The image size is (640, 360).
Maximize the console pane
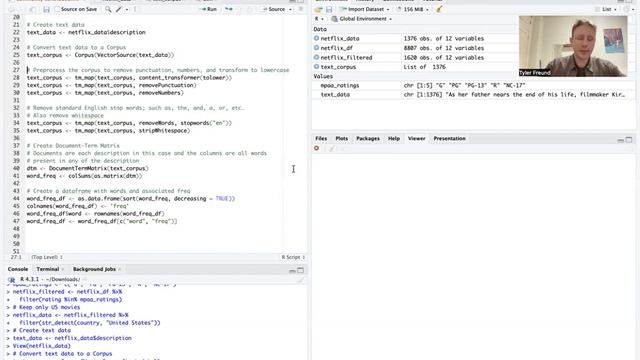300,270
